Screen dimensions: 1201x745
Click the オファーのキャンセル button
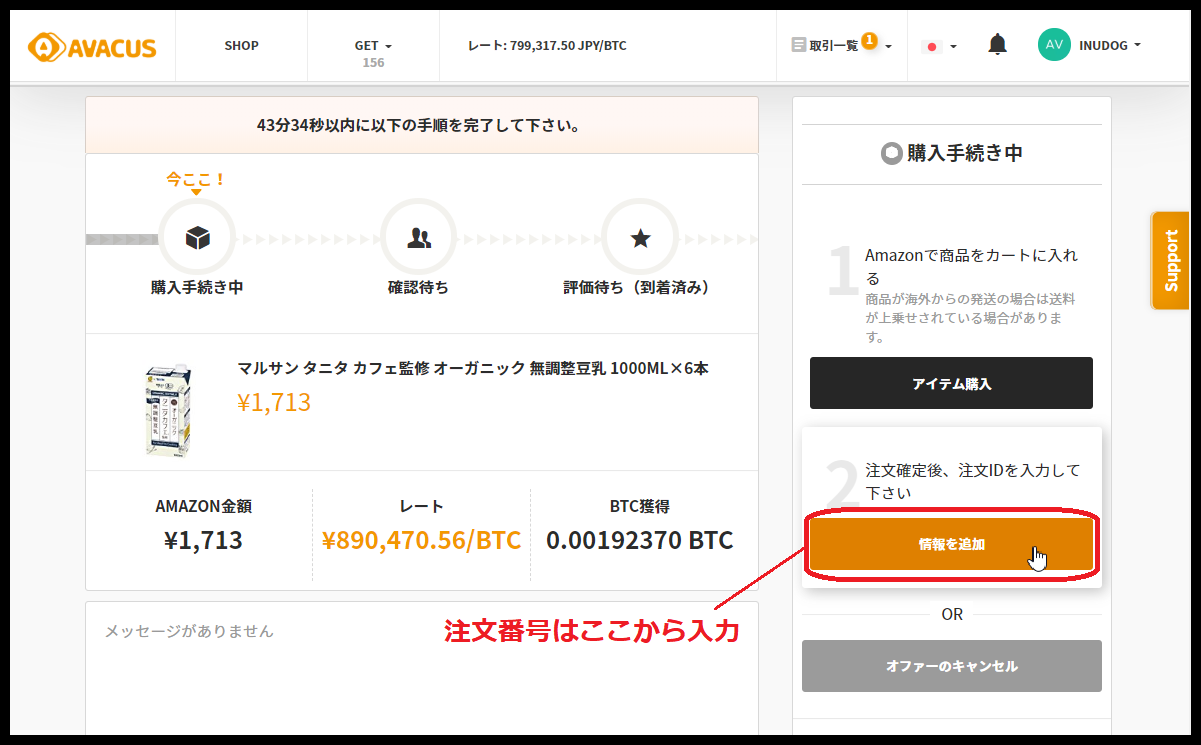951,666
